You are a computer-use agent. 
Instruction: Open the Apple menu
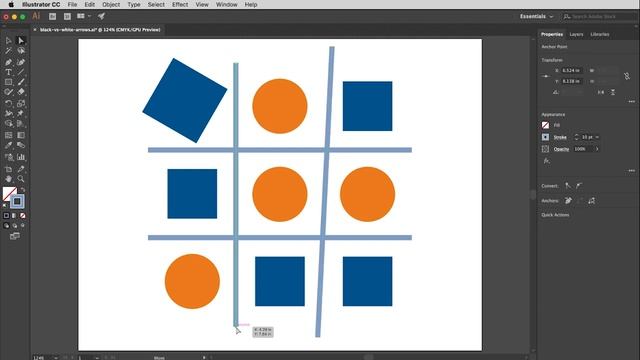tap(11, 4)
